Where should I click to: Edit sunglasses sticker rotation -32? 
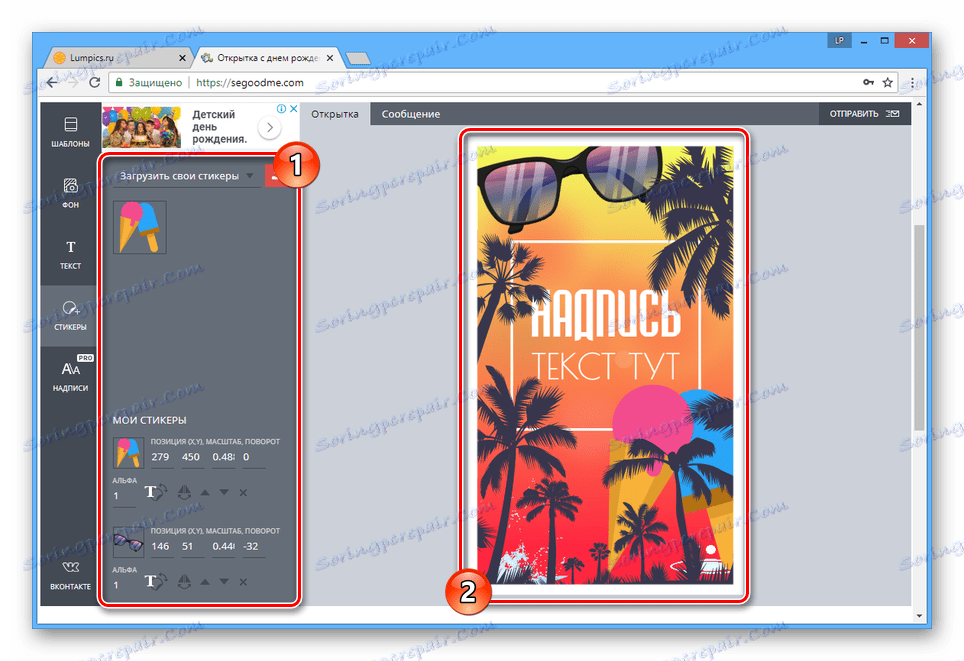point(253,546)
